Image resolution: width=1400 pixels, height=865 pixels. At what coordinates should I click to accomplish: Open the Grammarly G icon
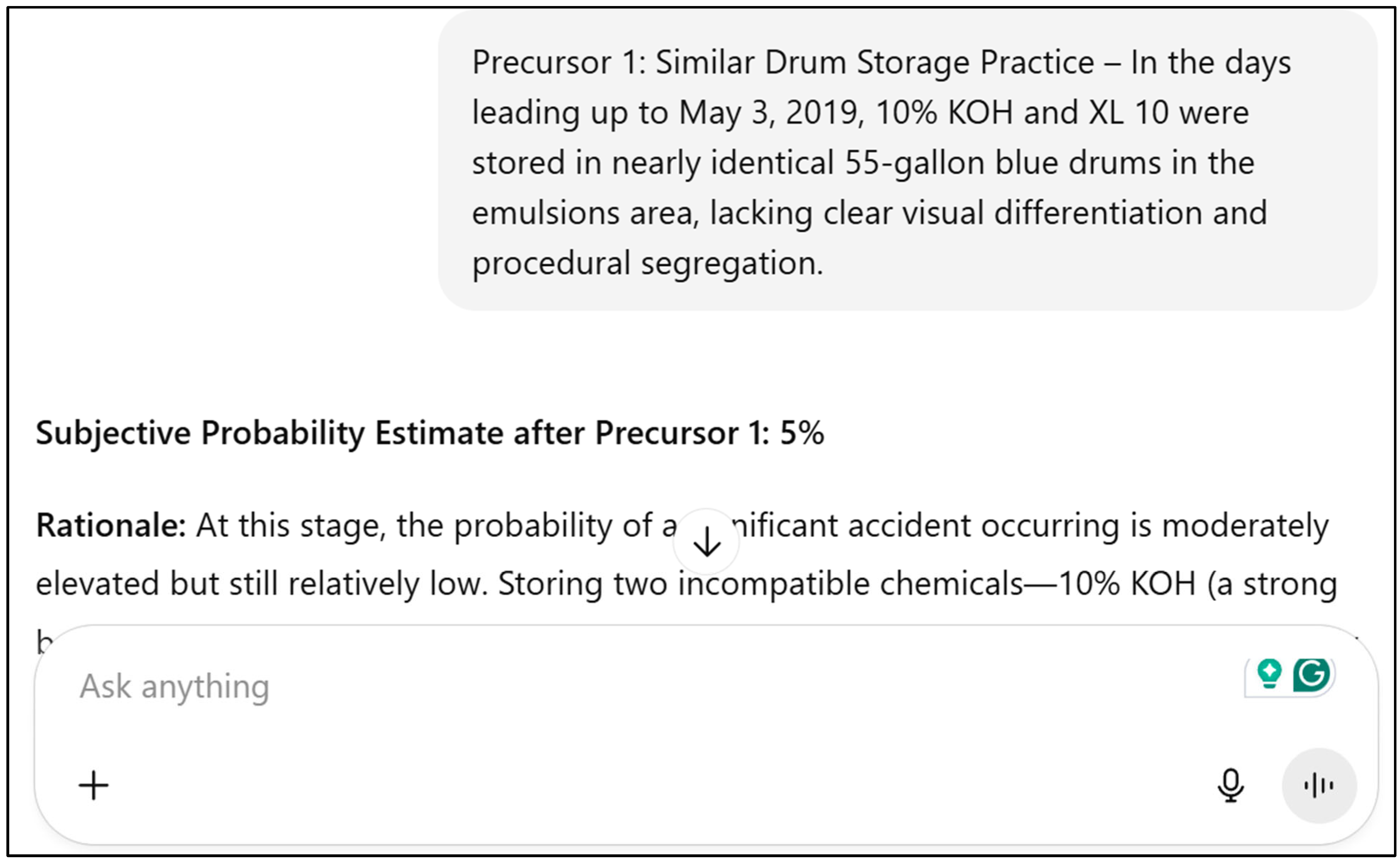click(1311, 674)
